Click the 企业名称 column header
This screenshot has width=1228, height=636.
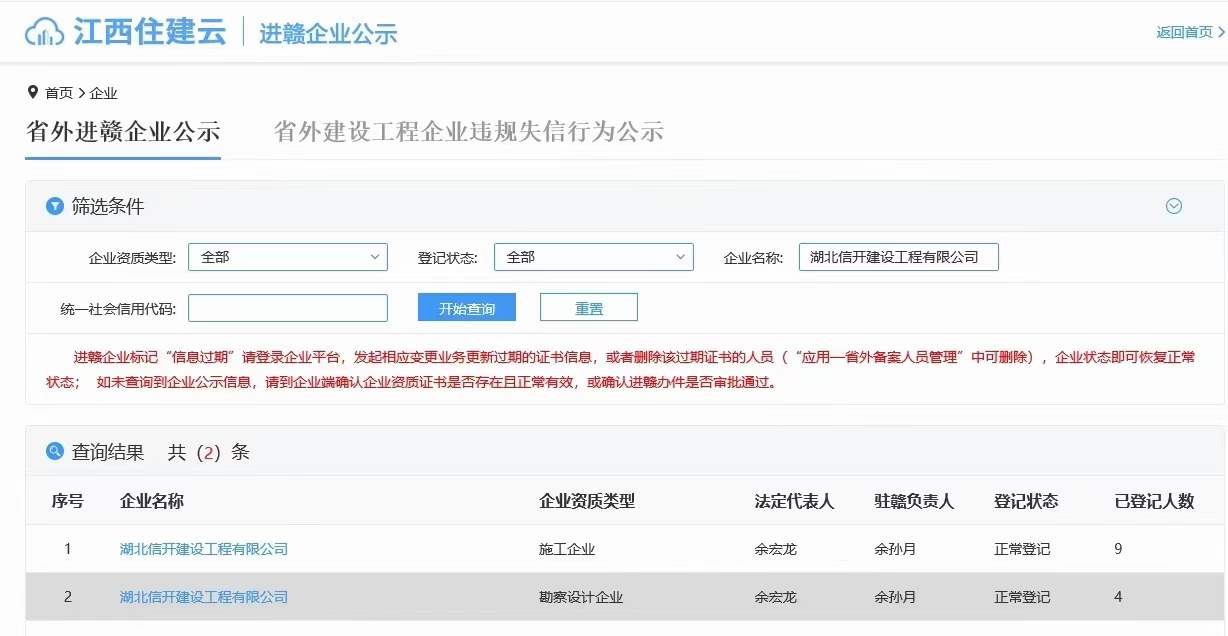(152, 501)
